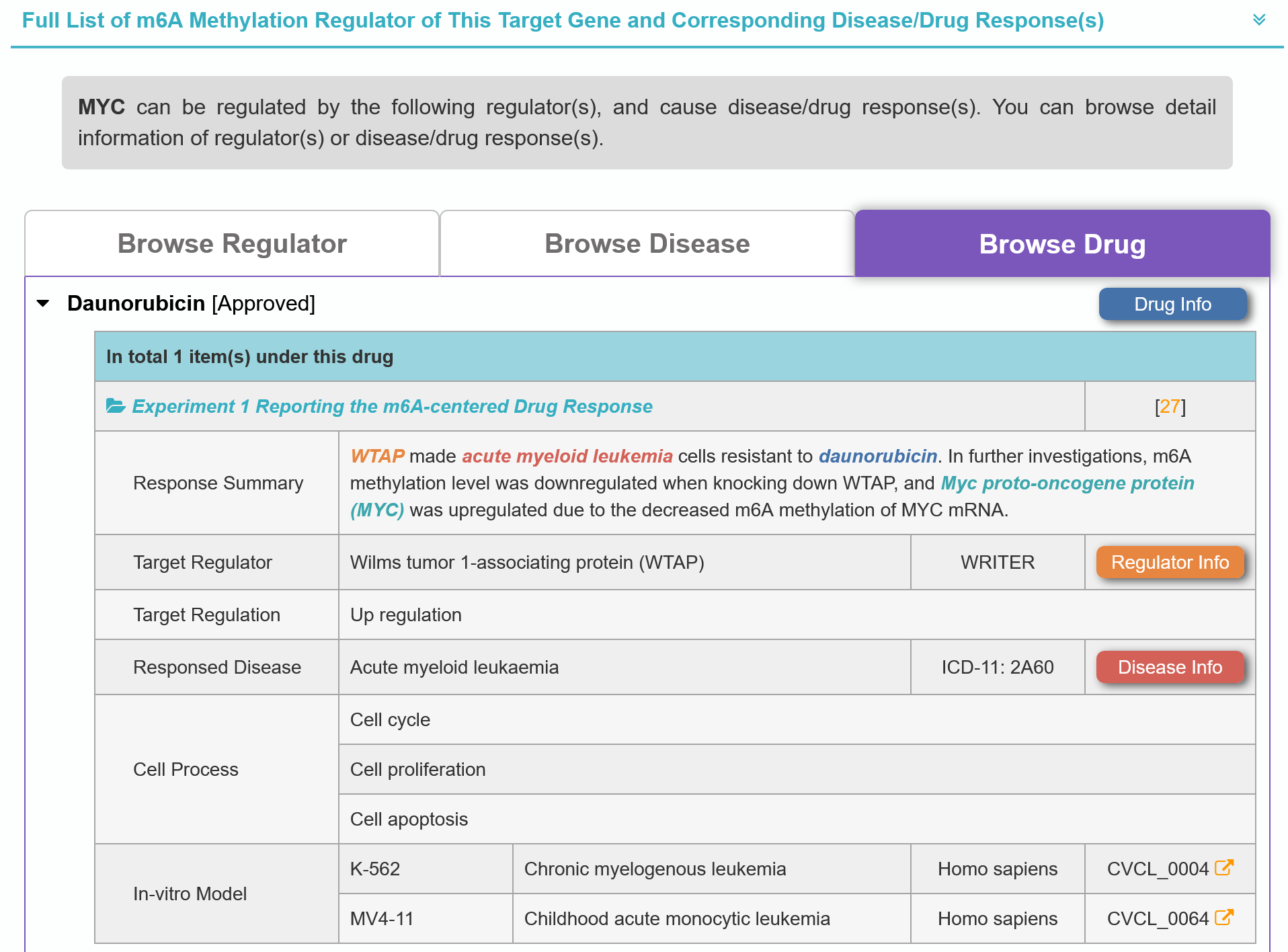
Task: Click the red Disease Info button
Action: click(1169, 668)
